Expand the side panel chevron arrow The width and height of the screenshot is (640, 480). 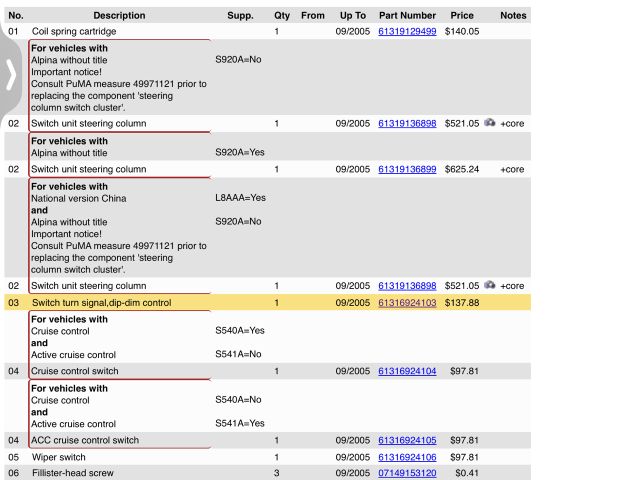(x=11, y=75)
